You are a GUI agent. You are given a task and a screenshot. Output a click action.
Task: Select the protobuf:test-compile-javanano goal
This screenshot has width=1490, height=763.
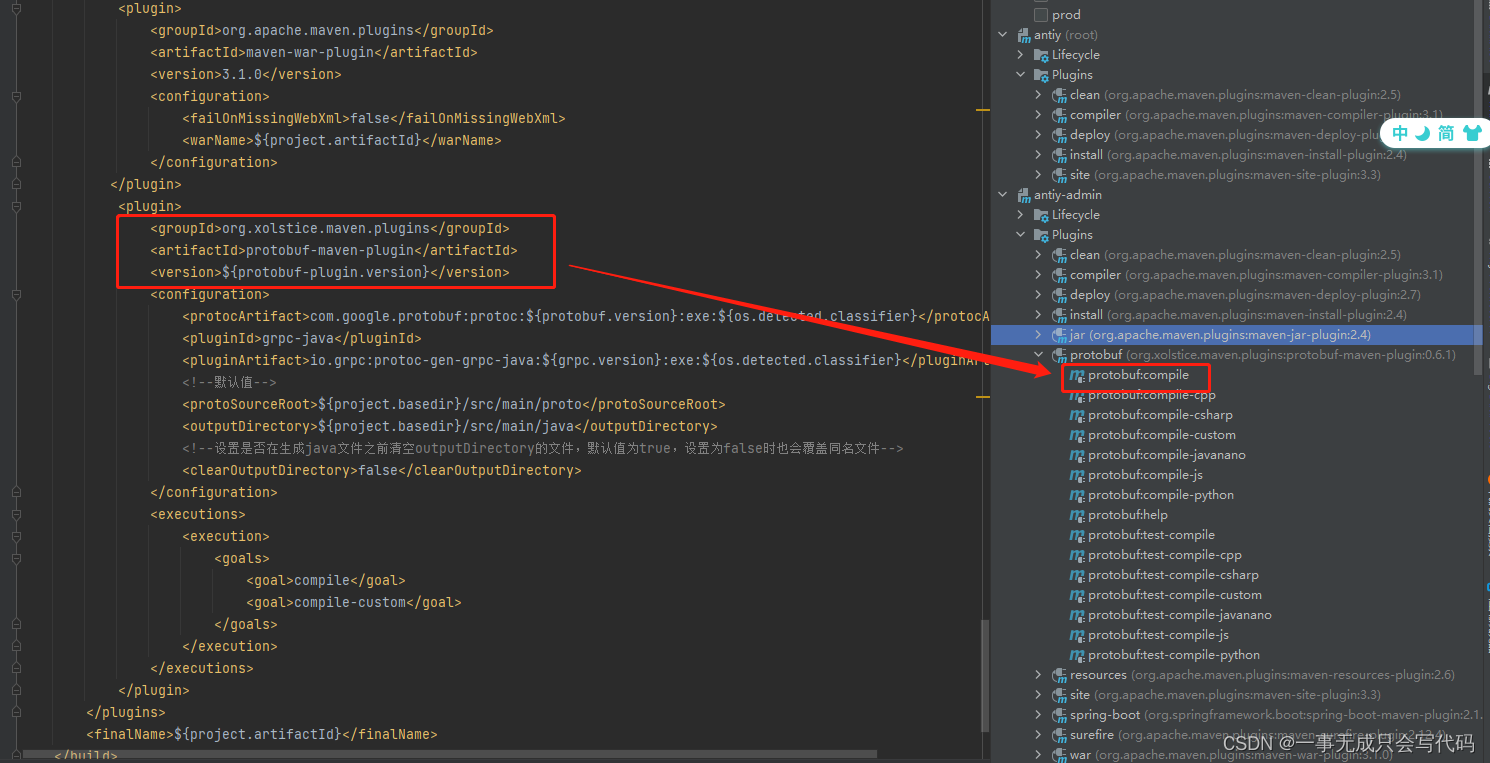click(x=1180, y=615)
